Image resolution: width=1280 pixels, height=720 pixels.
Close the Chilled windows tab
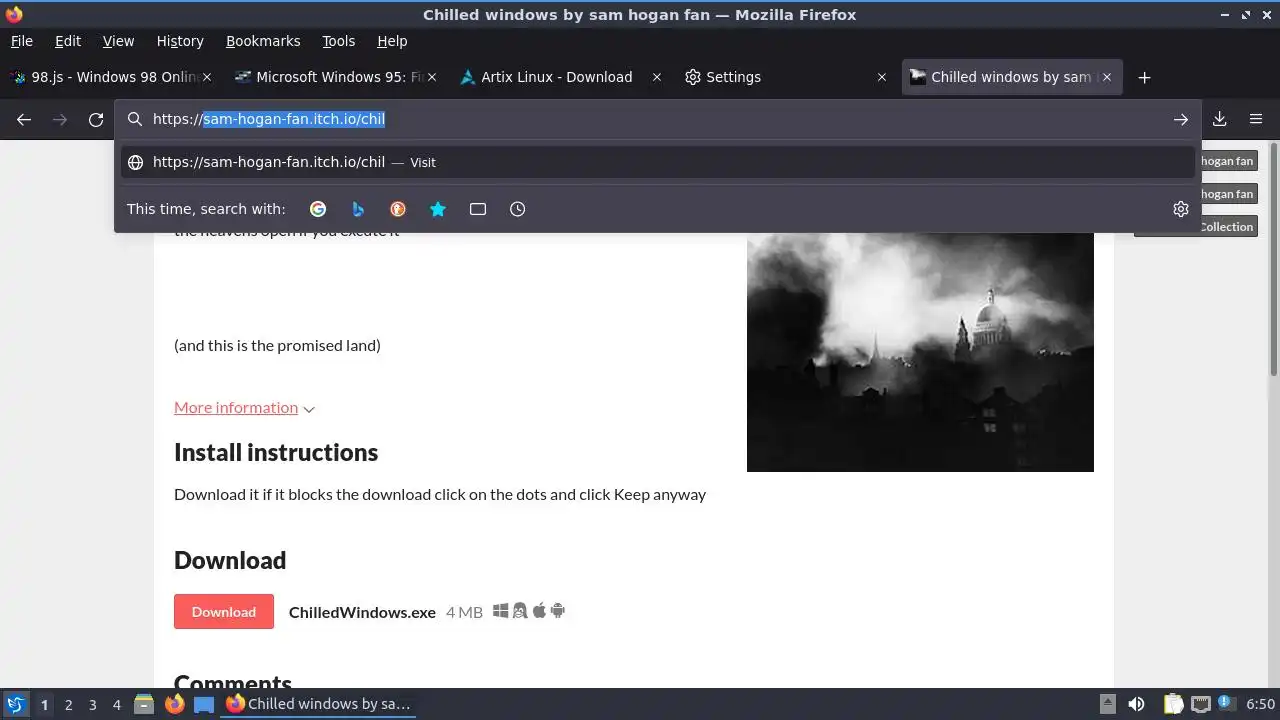click(1107, 77)
